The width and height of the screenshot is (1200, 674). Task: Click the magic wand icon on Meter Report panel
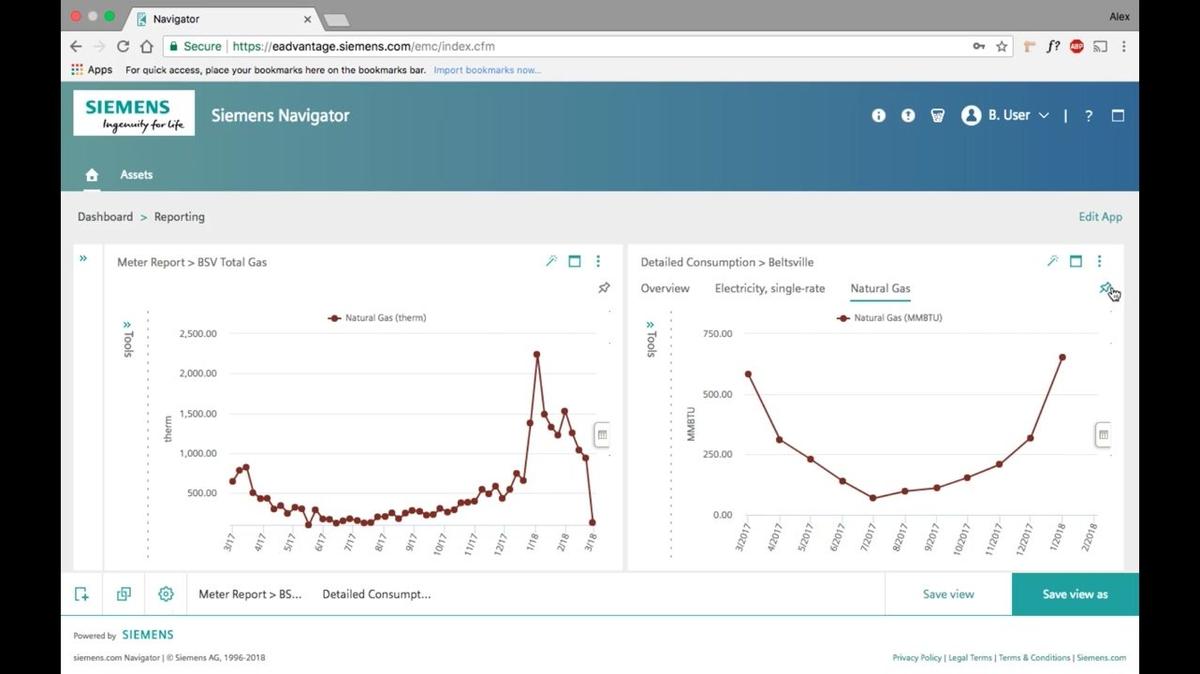pos(551,262)
